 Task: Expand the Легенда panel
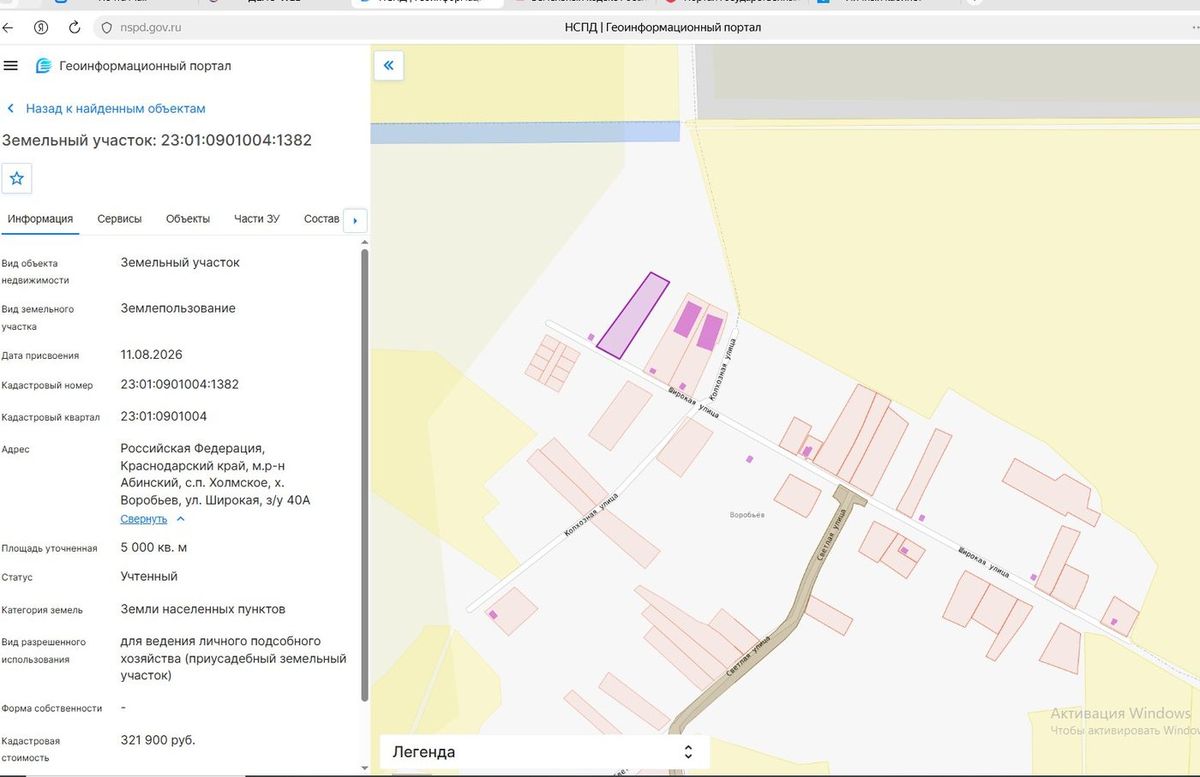(544, 752)
